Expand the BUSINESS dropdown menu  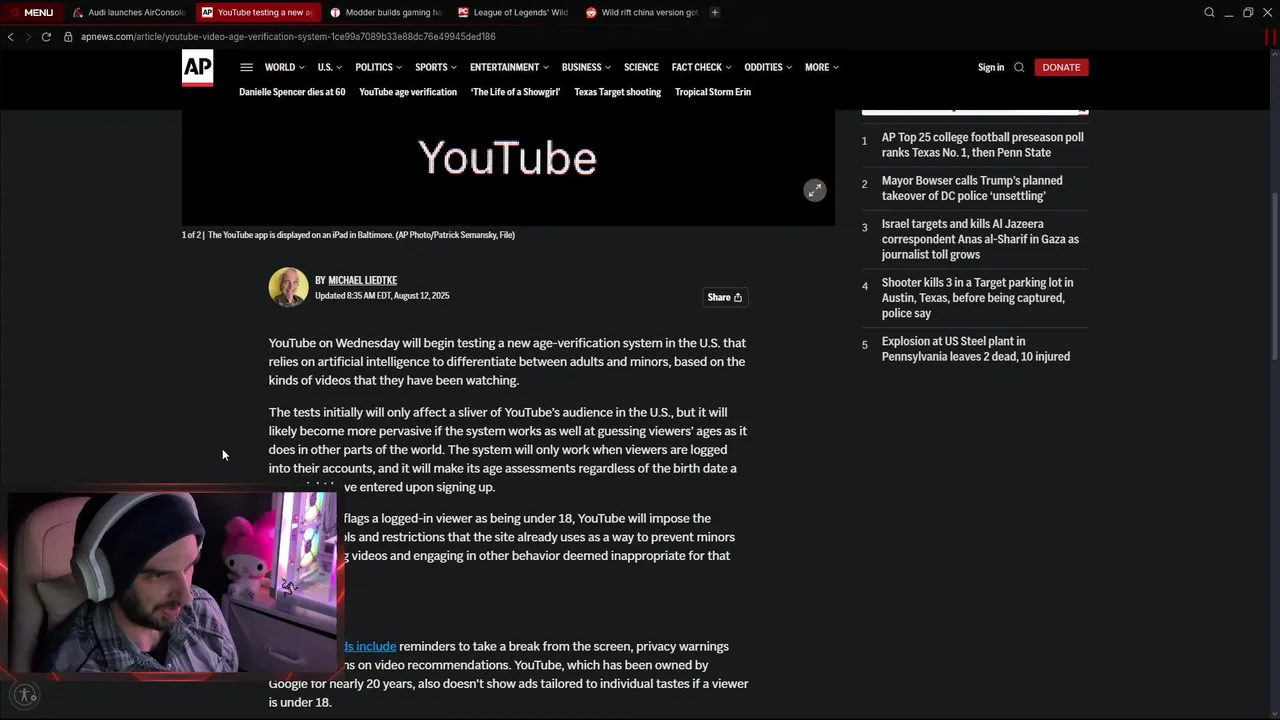[x=586, y=67]
